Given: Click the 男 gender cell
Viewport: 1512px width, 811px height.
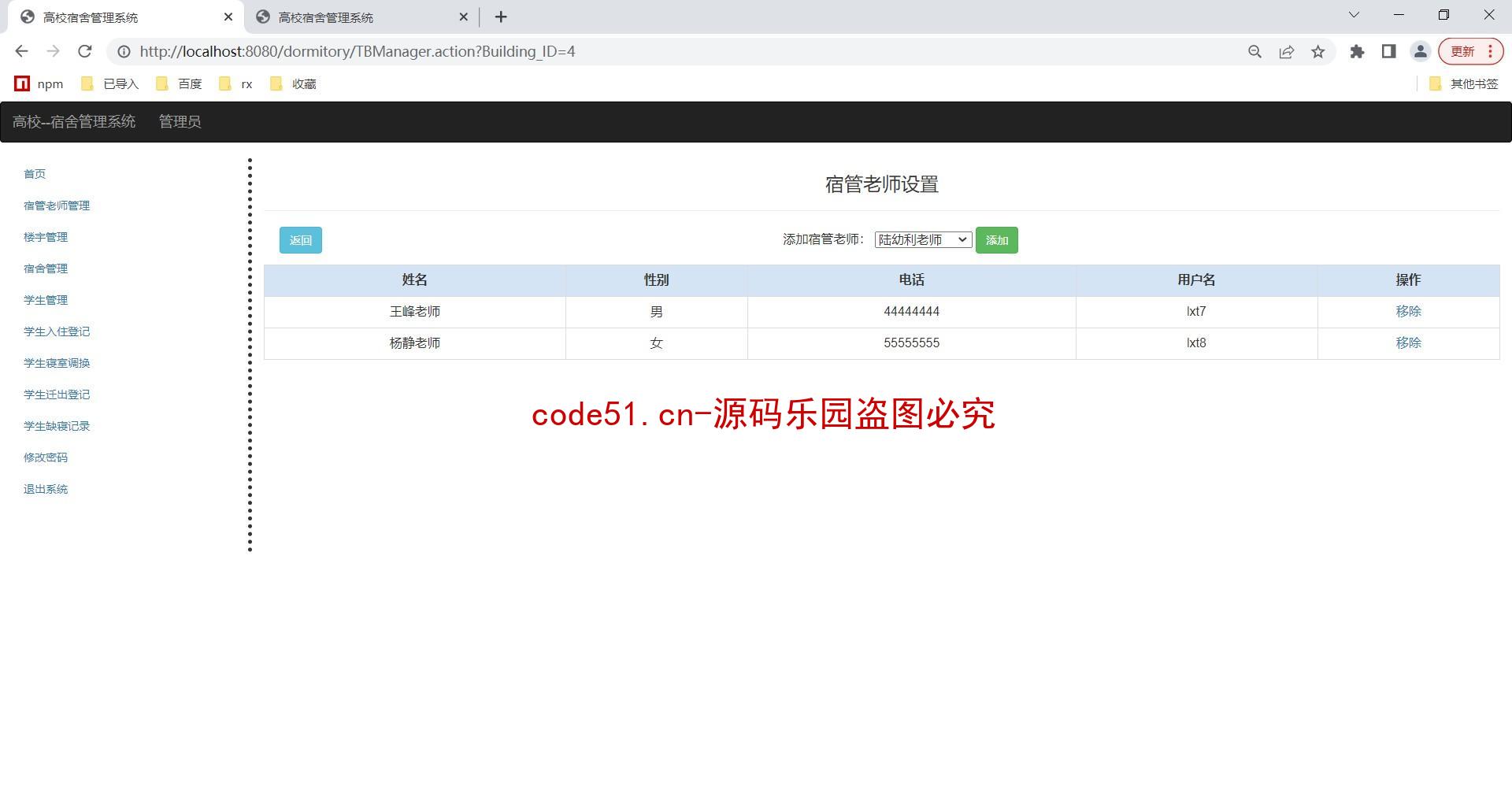Looking at the screenshot, I should click(657, 312).
